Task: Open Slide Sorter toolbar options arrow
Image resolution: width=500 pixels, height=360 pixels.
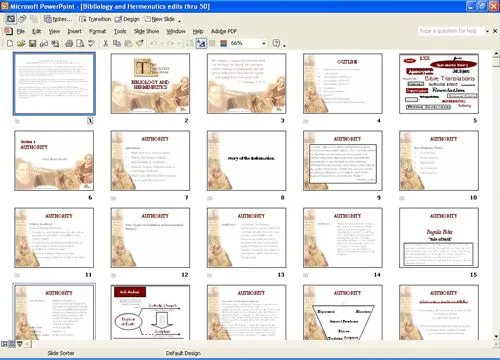Action: click(x=180, y=21)
